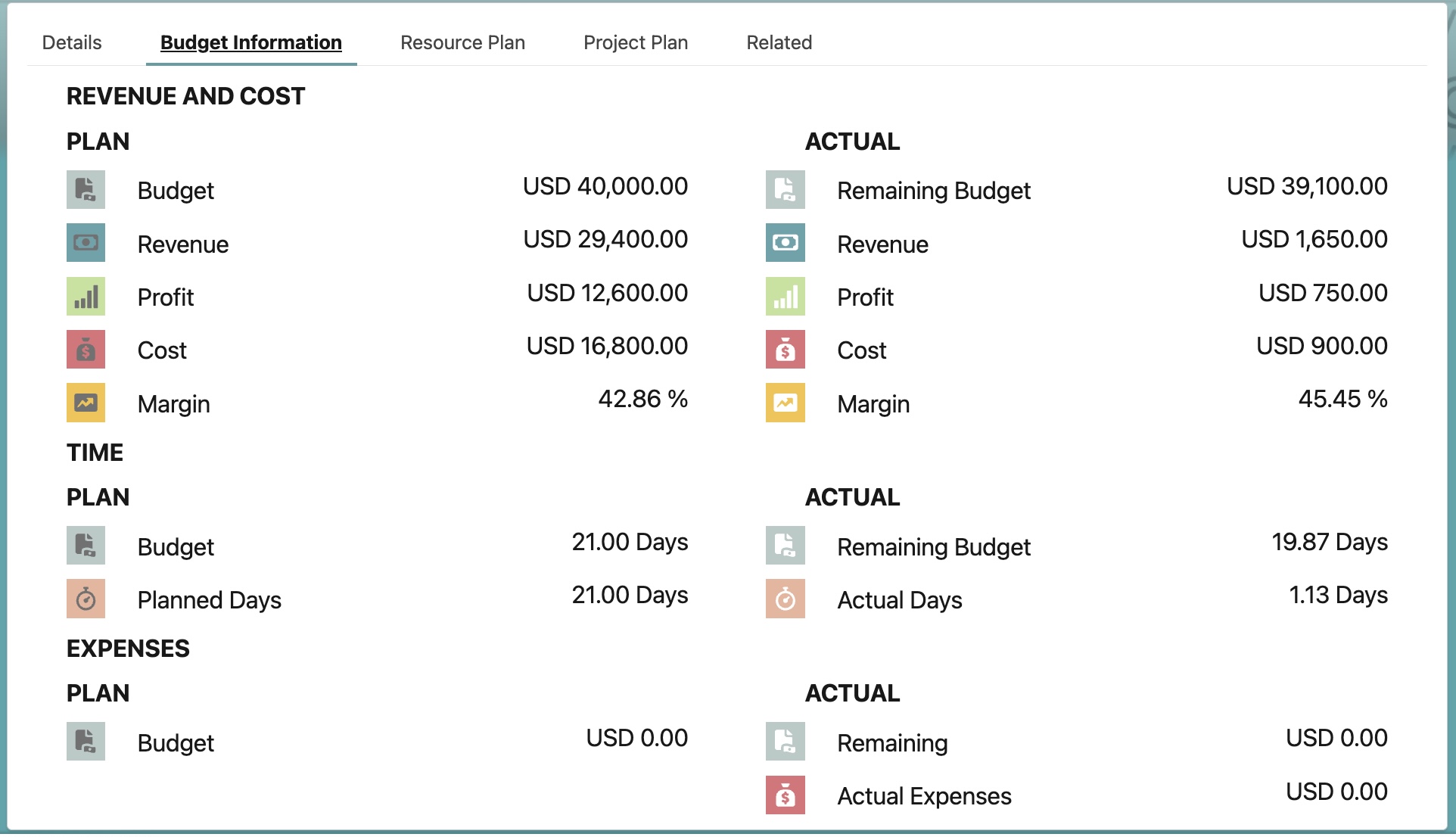Click the Budget document icon under PLAN
The height and width of the screenshot is (837, 1456).
click(x=86, y=190)
